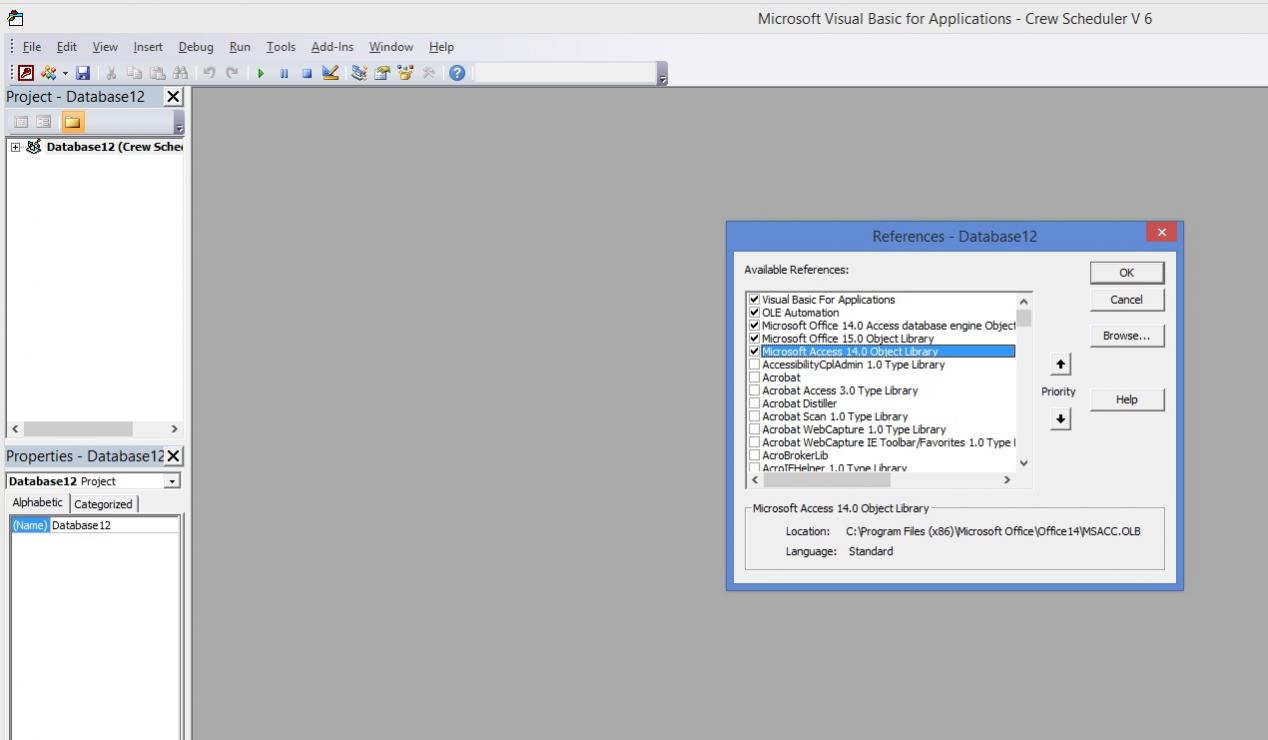Screen dimensions: 1268x740
Task: Switch to the Alphabetic properties tab
Action: [38, 503]
